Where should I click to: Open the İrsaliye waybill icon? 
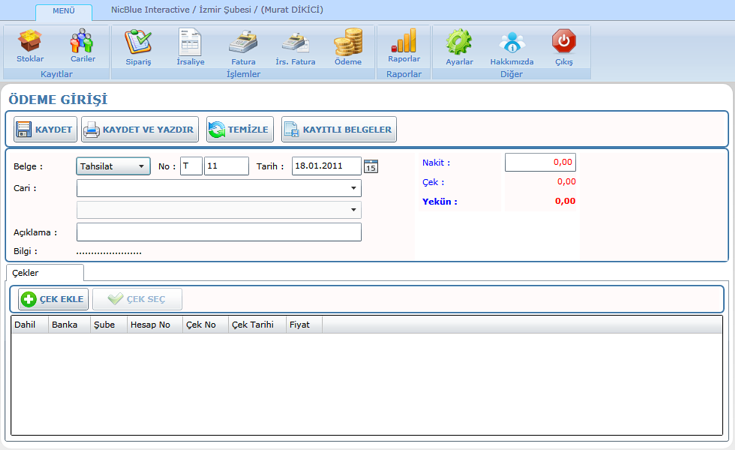(x=190, y=42)
